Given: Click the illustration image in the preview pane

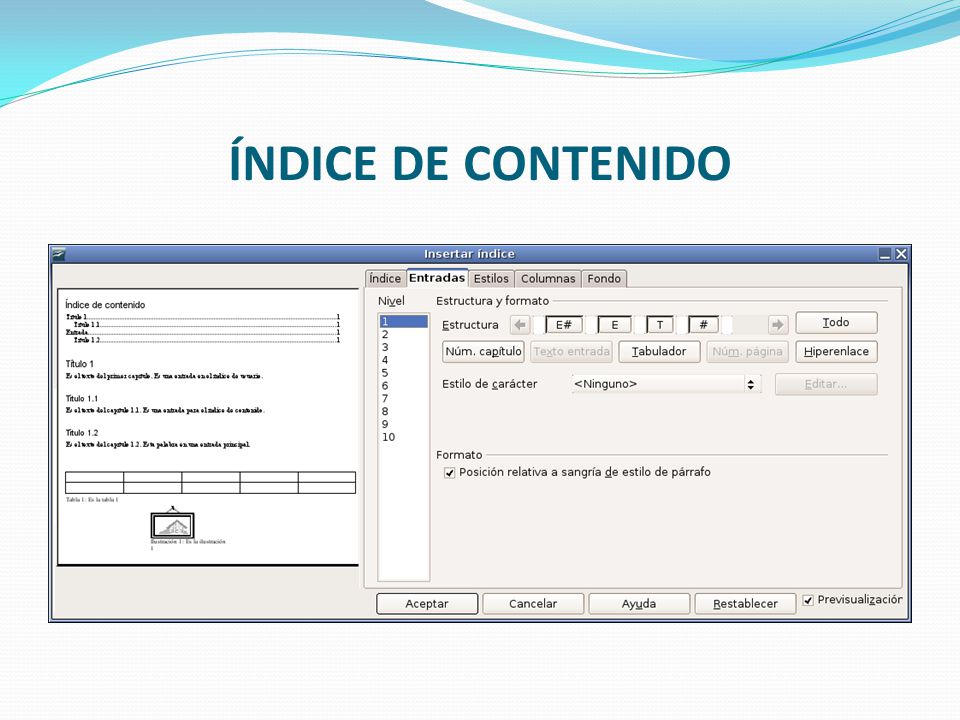Looking at the screenshot, I should pos(173,524).
